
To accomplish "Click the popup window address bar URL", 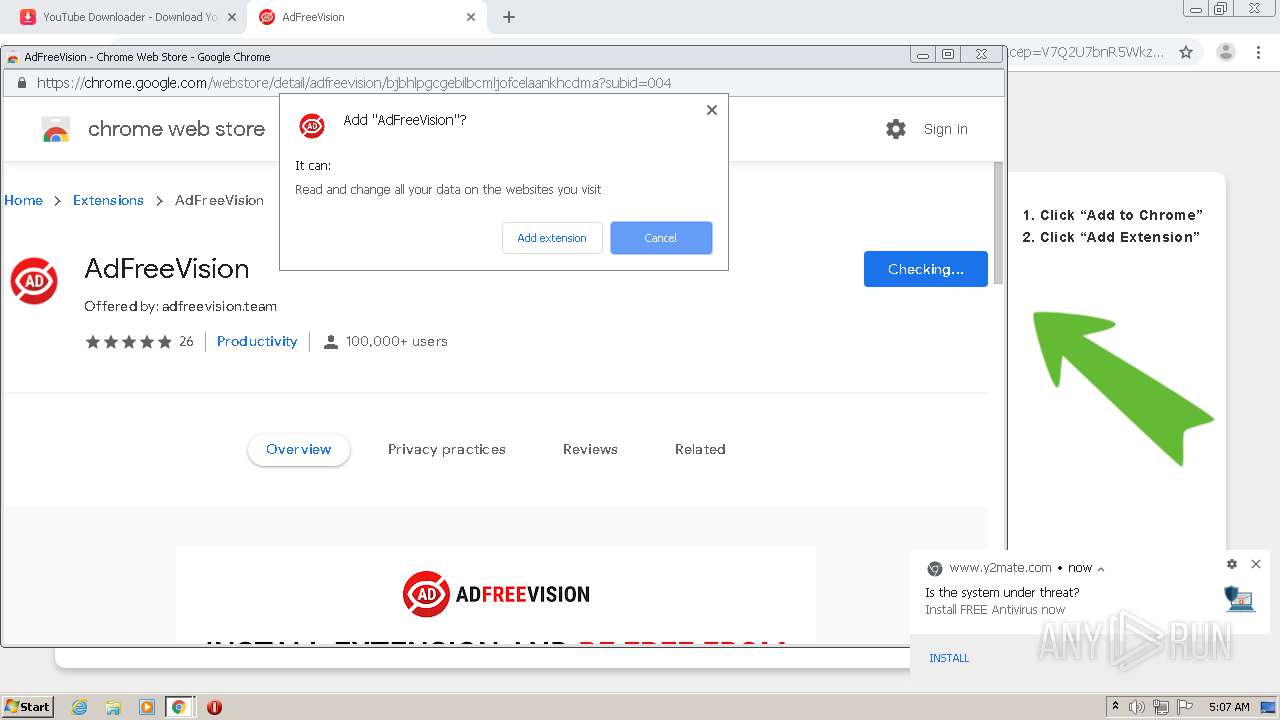I will coord(354,83).
